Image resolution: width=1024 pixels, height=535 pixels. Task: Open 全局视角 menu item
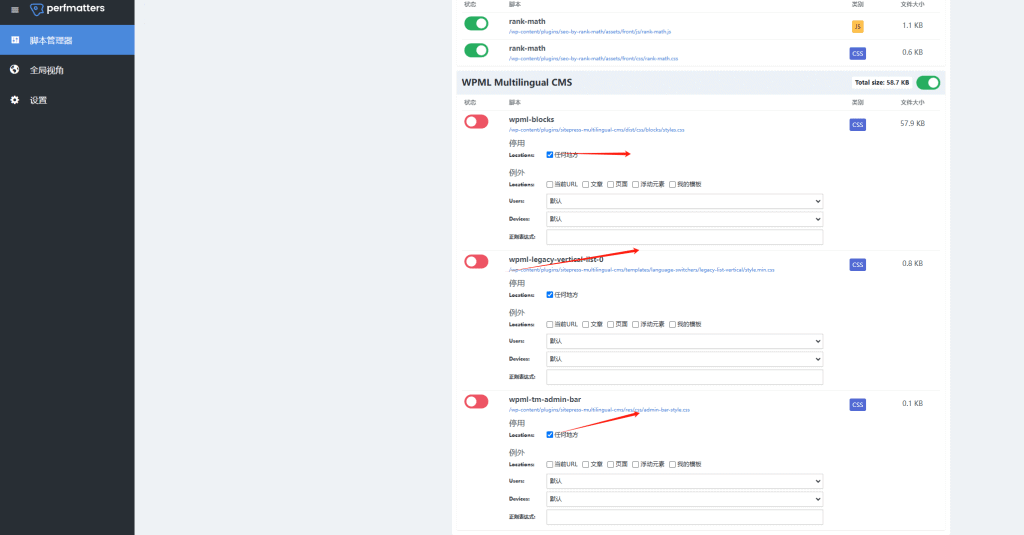click(x=67, y=70)
